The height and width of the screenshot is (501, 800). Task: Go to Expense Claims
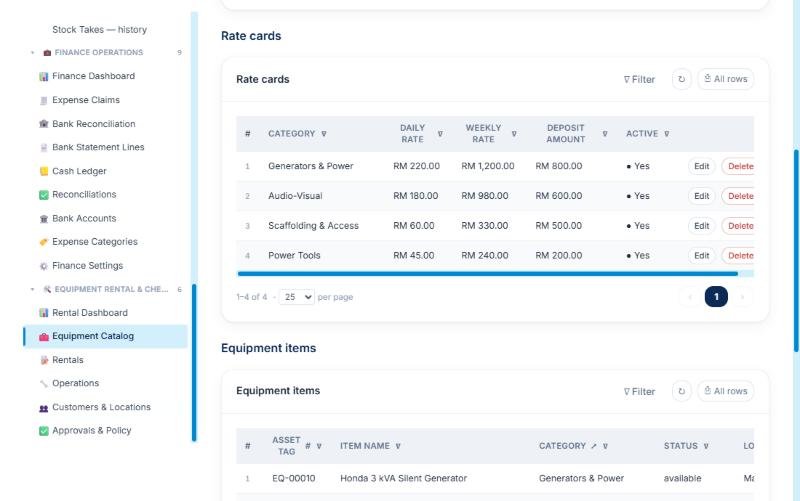point(86,100)
